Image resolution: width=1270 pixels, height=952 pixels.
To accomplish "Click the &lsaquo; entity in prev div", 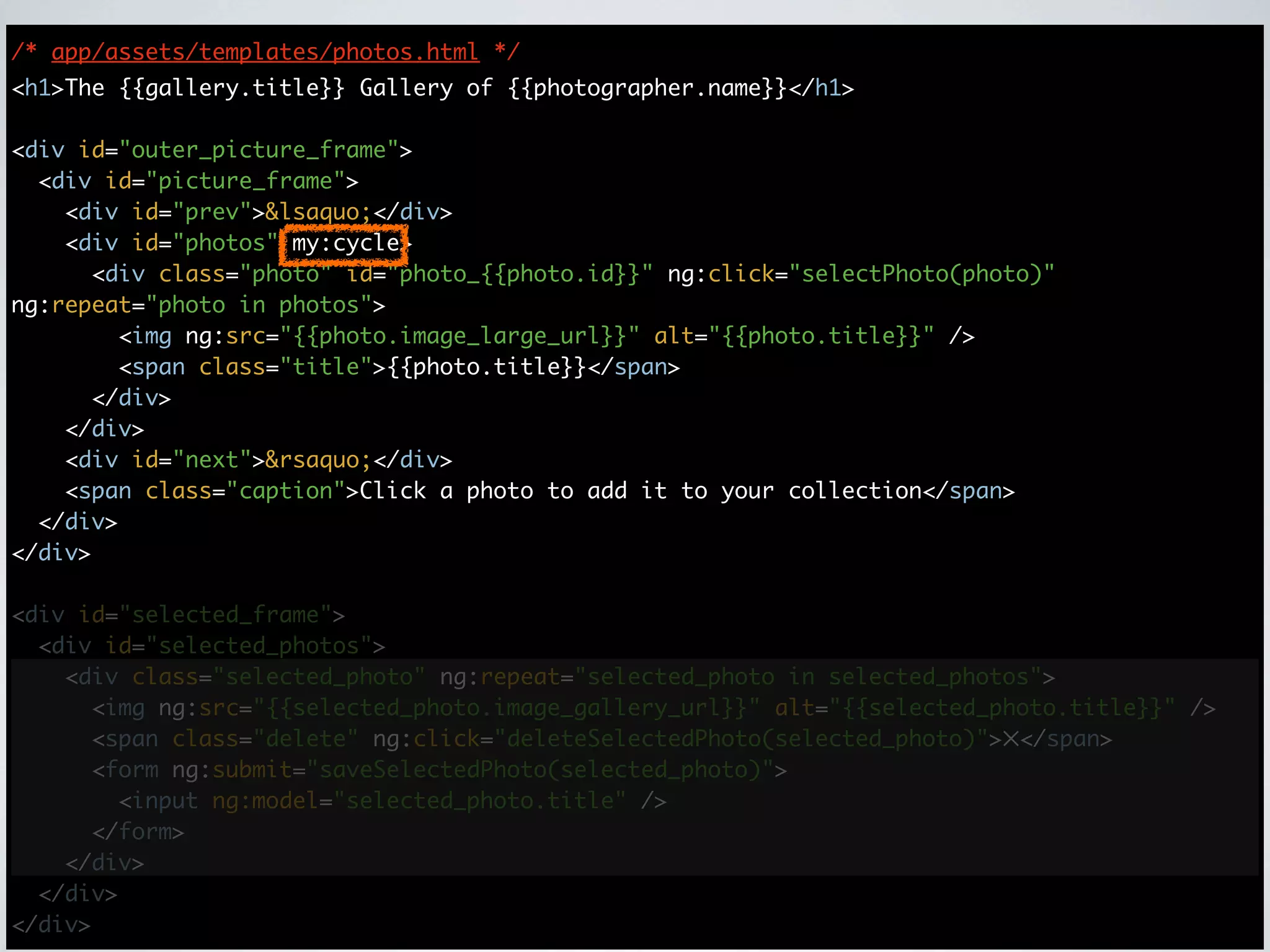I will pos(318,212).
